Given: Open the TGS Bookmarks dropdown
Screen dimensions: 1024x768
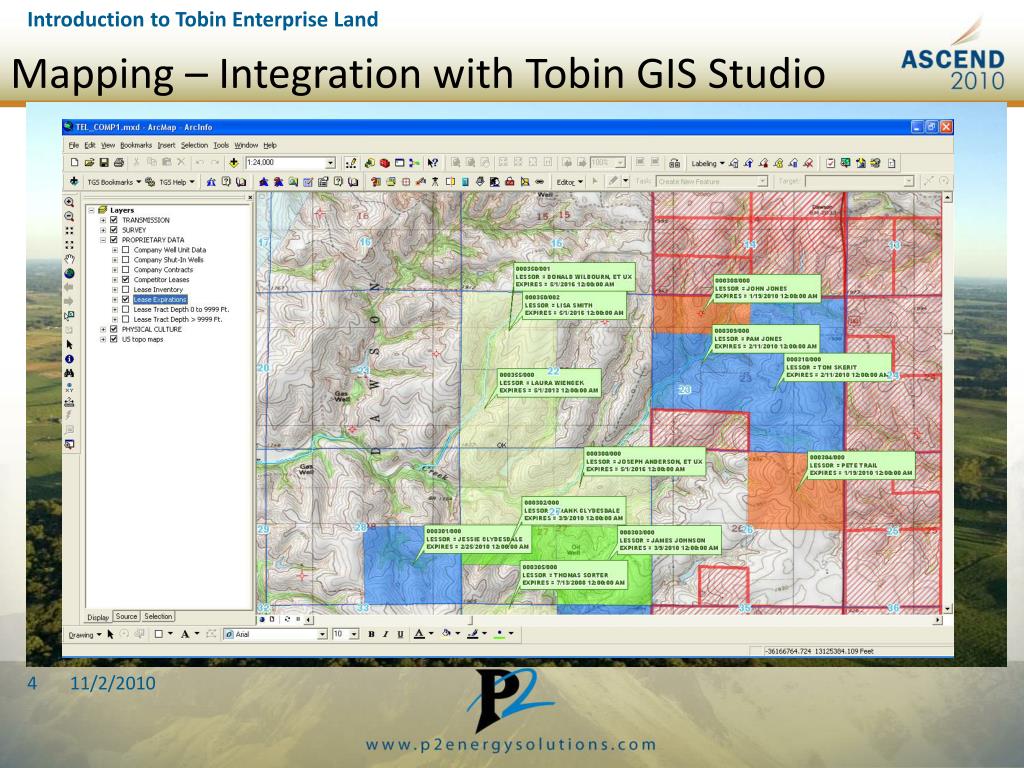Looking at the screenshot, I should (114, 182).
